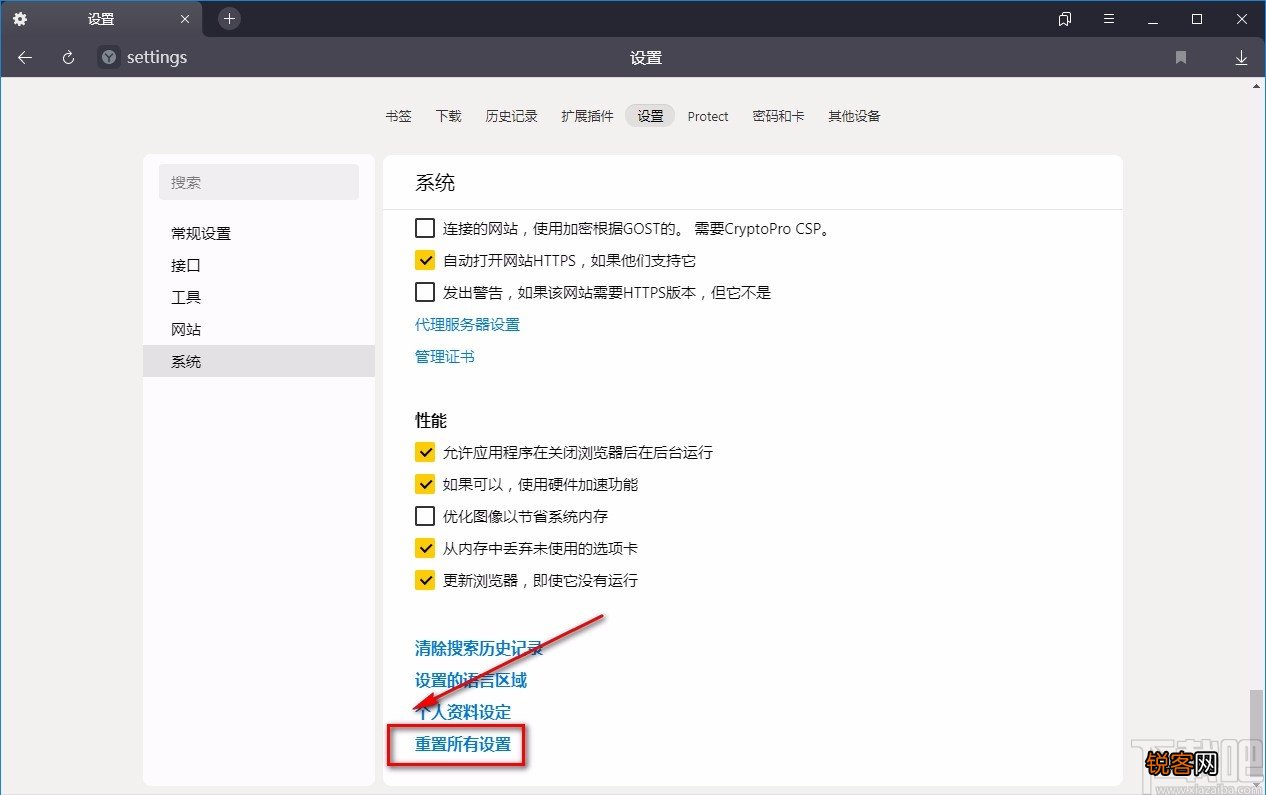1266x795 pixels.
Task: Click the 系统 panel heading
Action: tap(435, 182)
